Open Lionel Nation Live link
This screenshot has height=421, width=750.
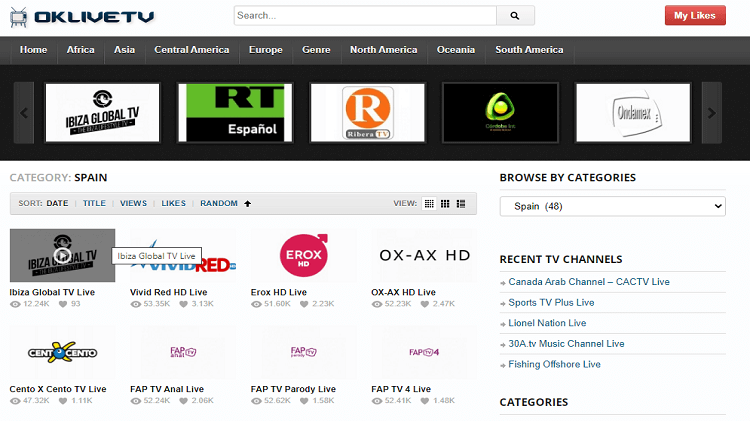click(x=547, y=323)
